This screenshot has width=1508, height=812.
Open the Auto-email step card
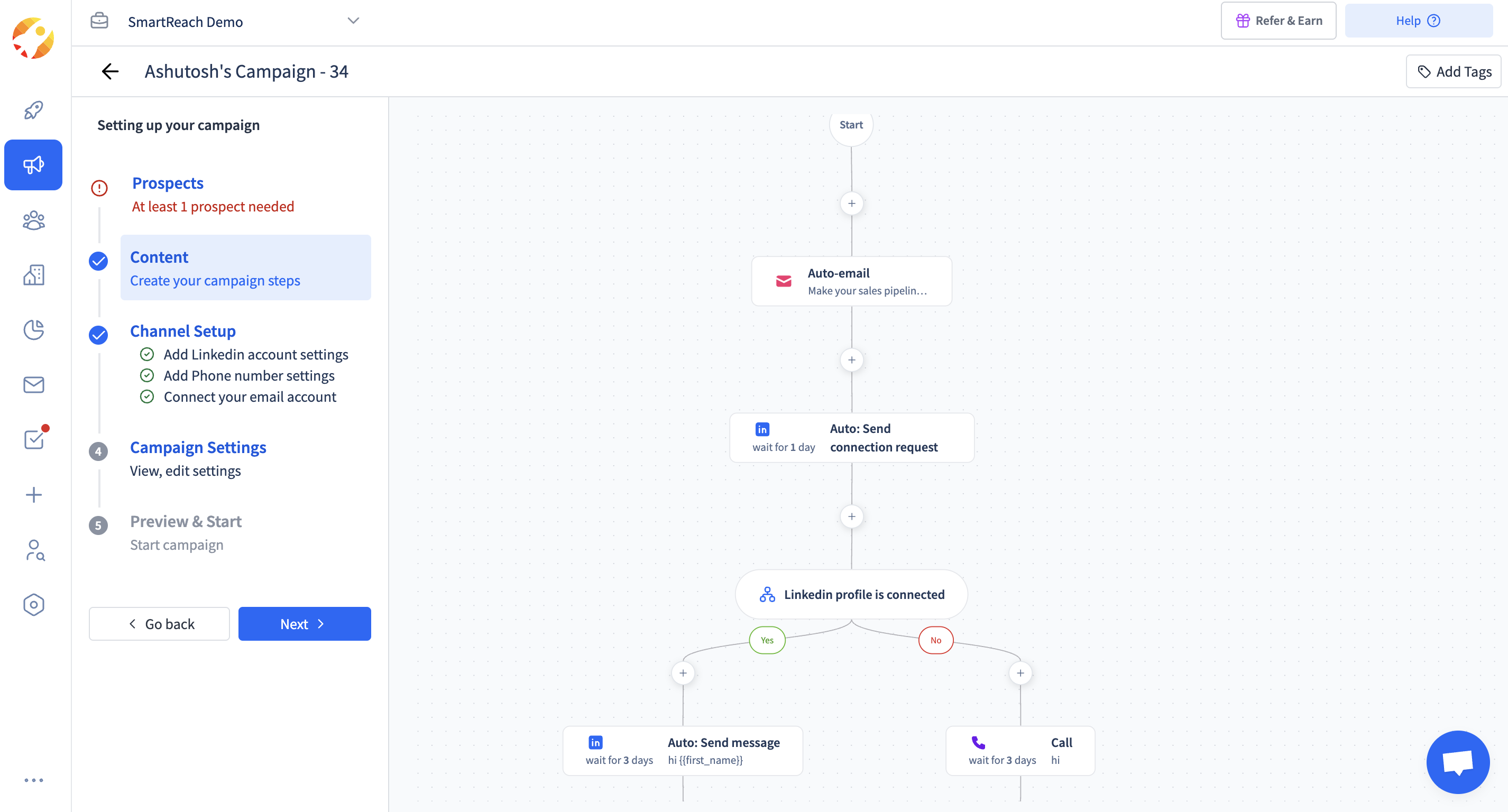851,281
